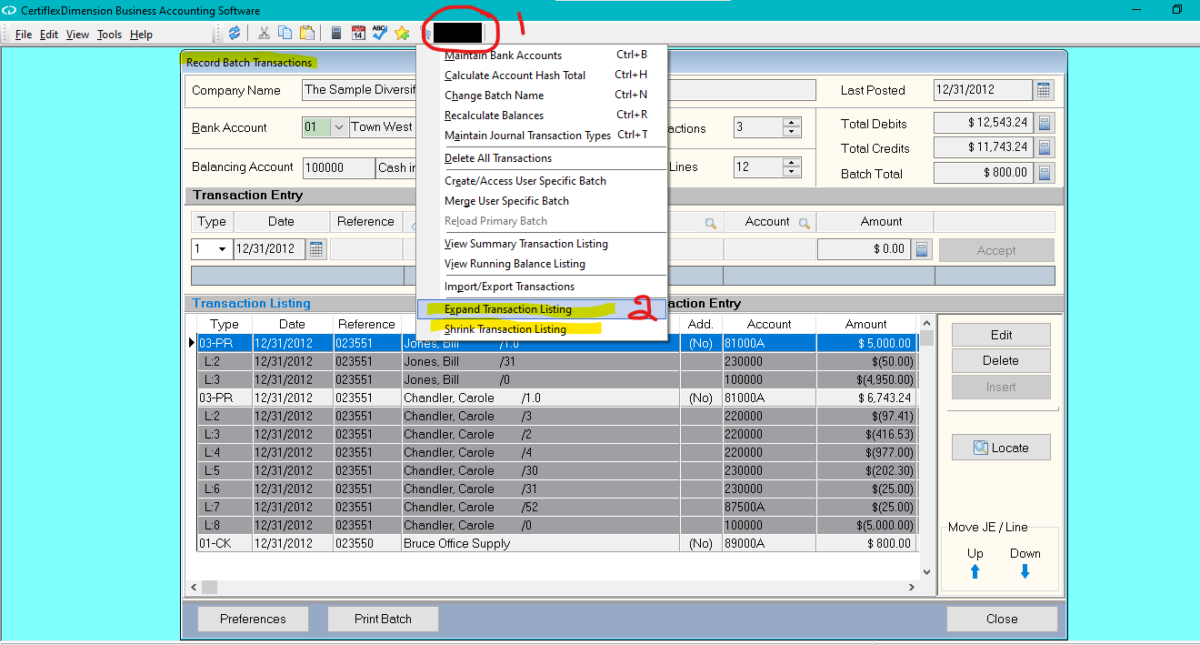Click the Copy toolbar icon
Image resolution: width=1200 pixels, height=645 pixels.
coord(285,32)
